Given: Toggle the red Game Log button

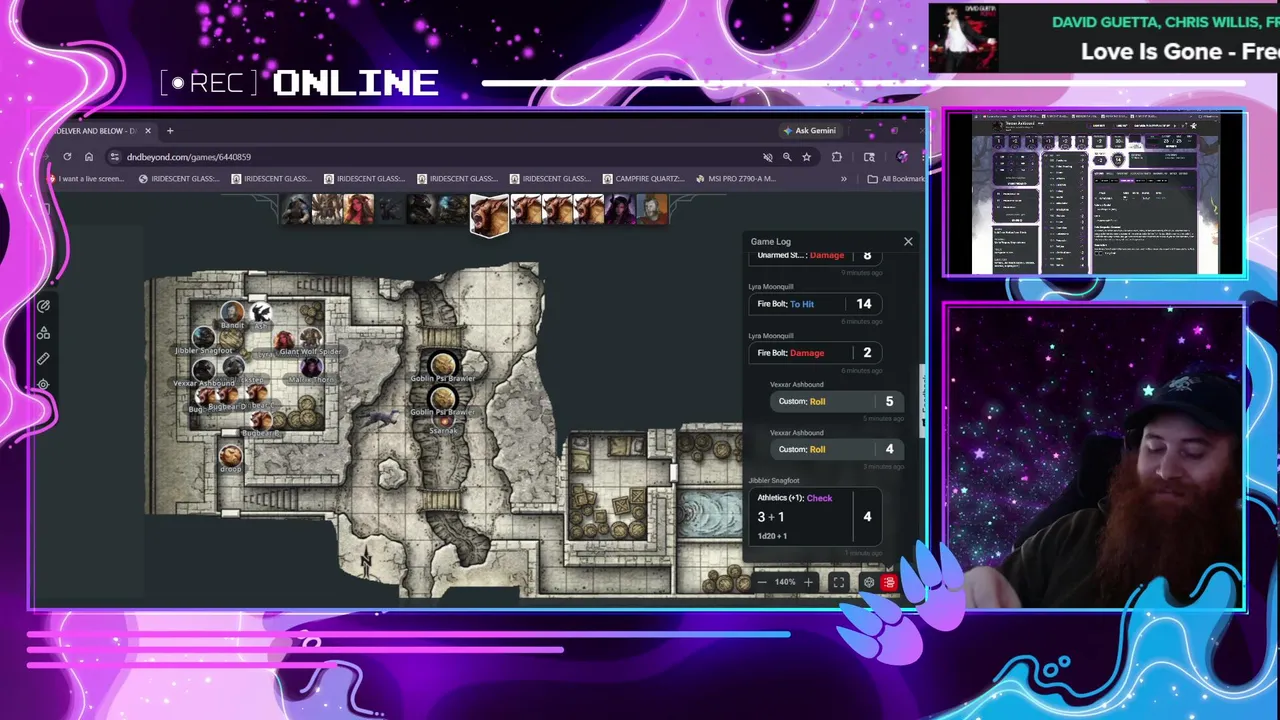Looking at the screenshot, I should tap(889, 582).
